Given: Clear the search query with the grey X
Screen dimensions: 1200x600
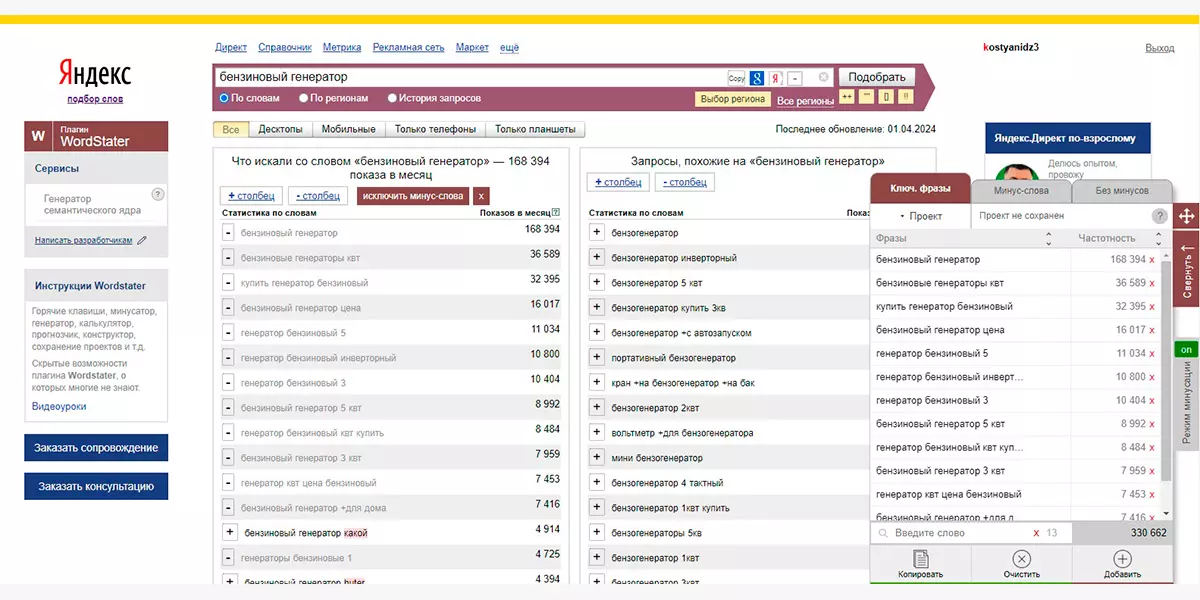Looking at the screenshot, I should click(824, 77).
